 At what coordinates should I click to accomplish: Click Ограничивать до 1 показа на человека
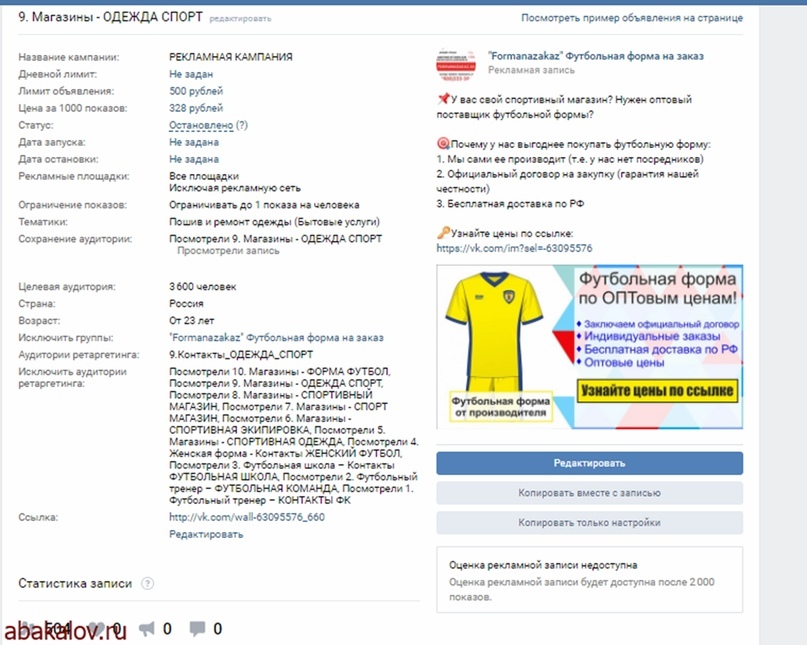click(264, 205)
